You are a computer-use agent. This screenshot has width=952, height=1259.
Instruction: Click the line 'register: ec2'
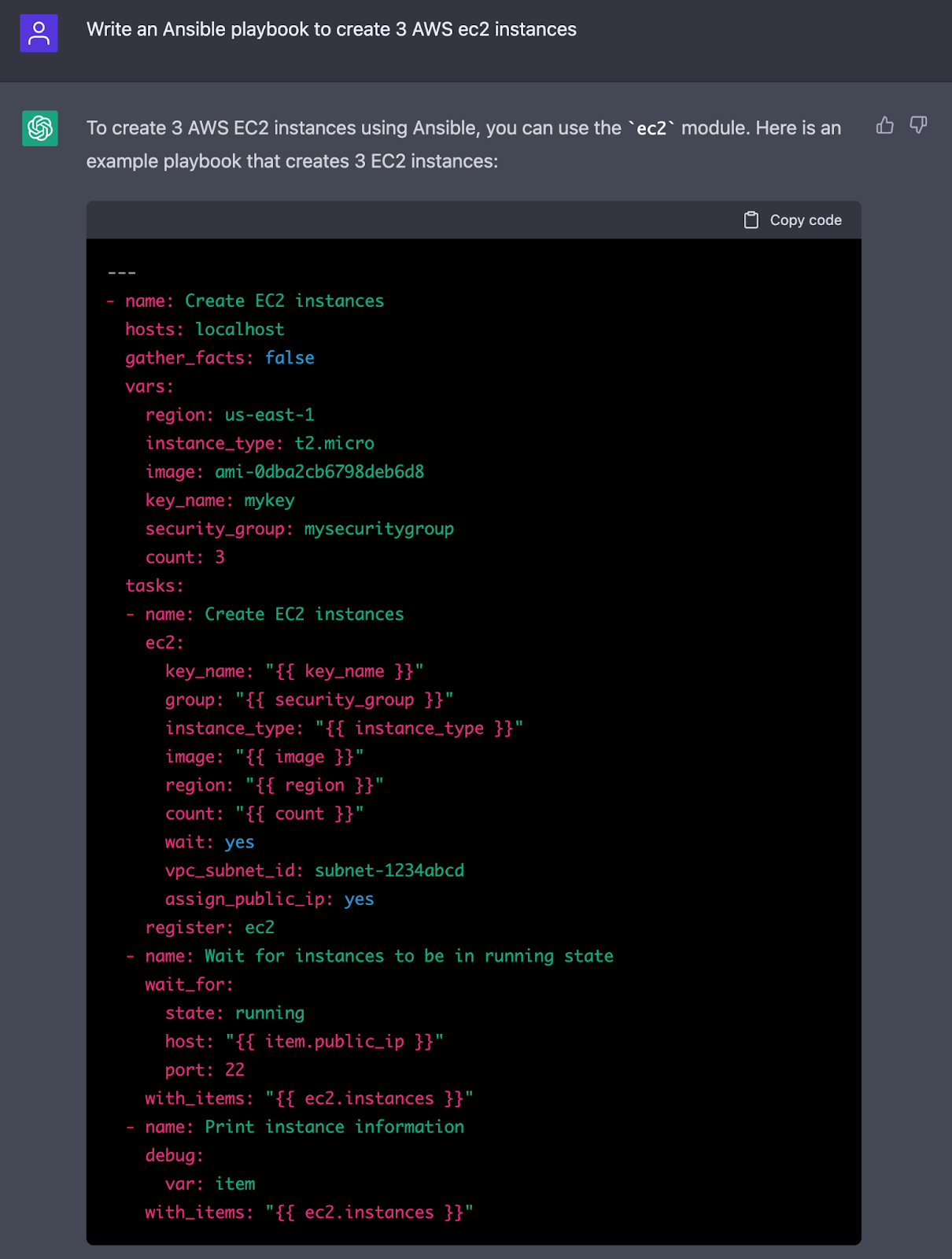[210, 928]
